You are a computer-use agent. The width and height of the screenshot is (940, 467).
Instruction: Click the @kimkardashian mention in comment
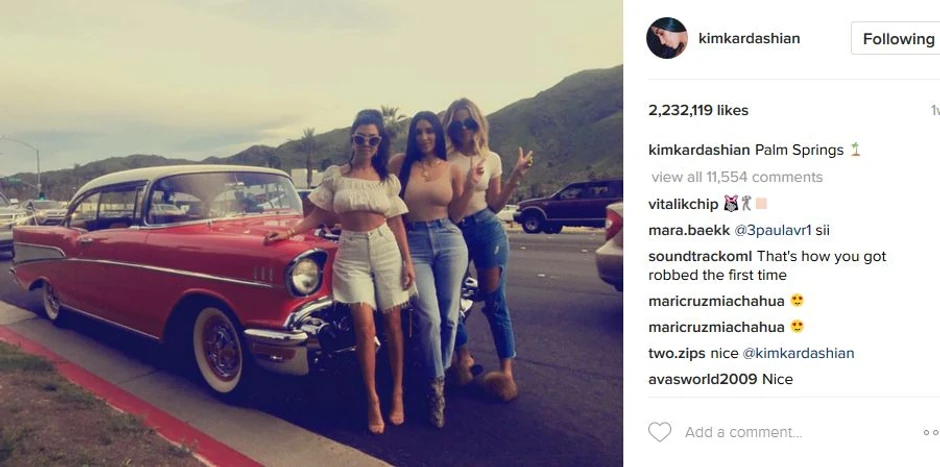tap(799, 354)
